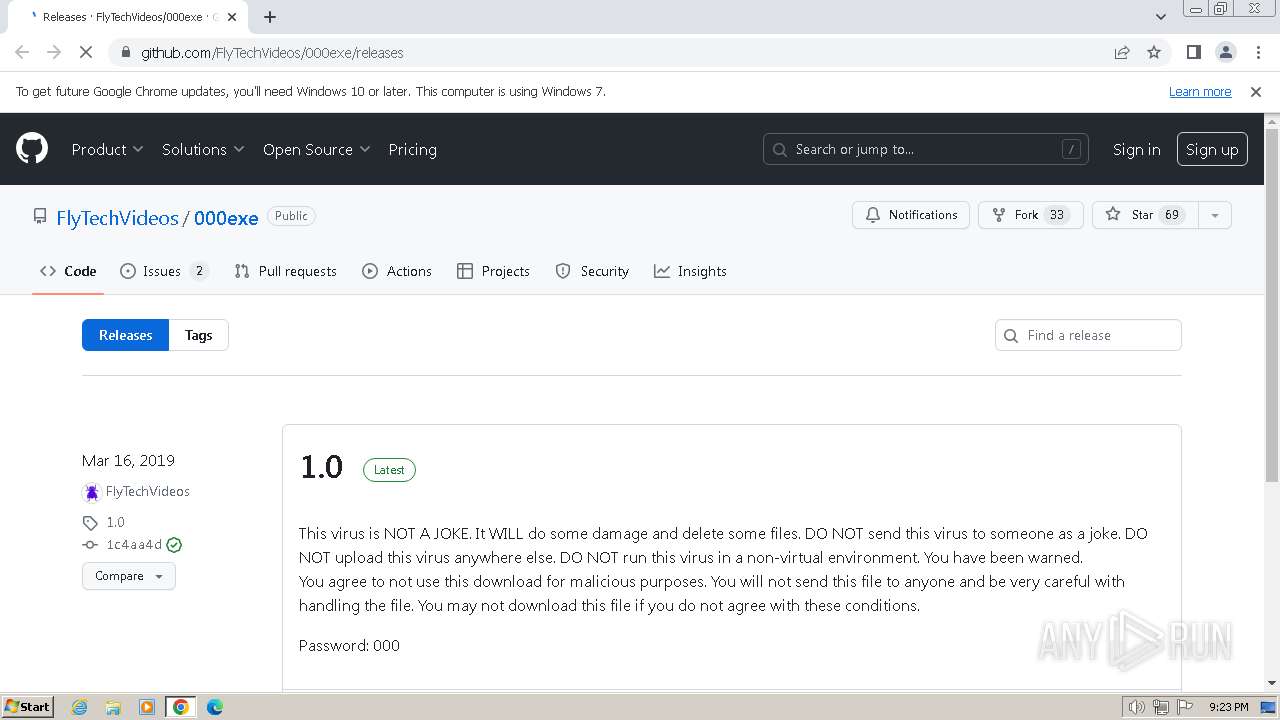
Task: Open the Compare dropdown
Action: (x=129, y=576)
